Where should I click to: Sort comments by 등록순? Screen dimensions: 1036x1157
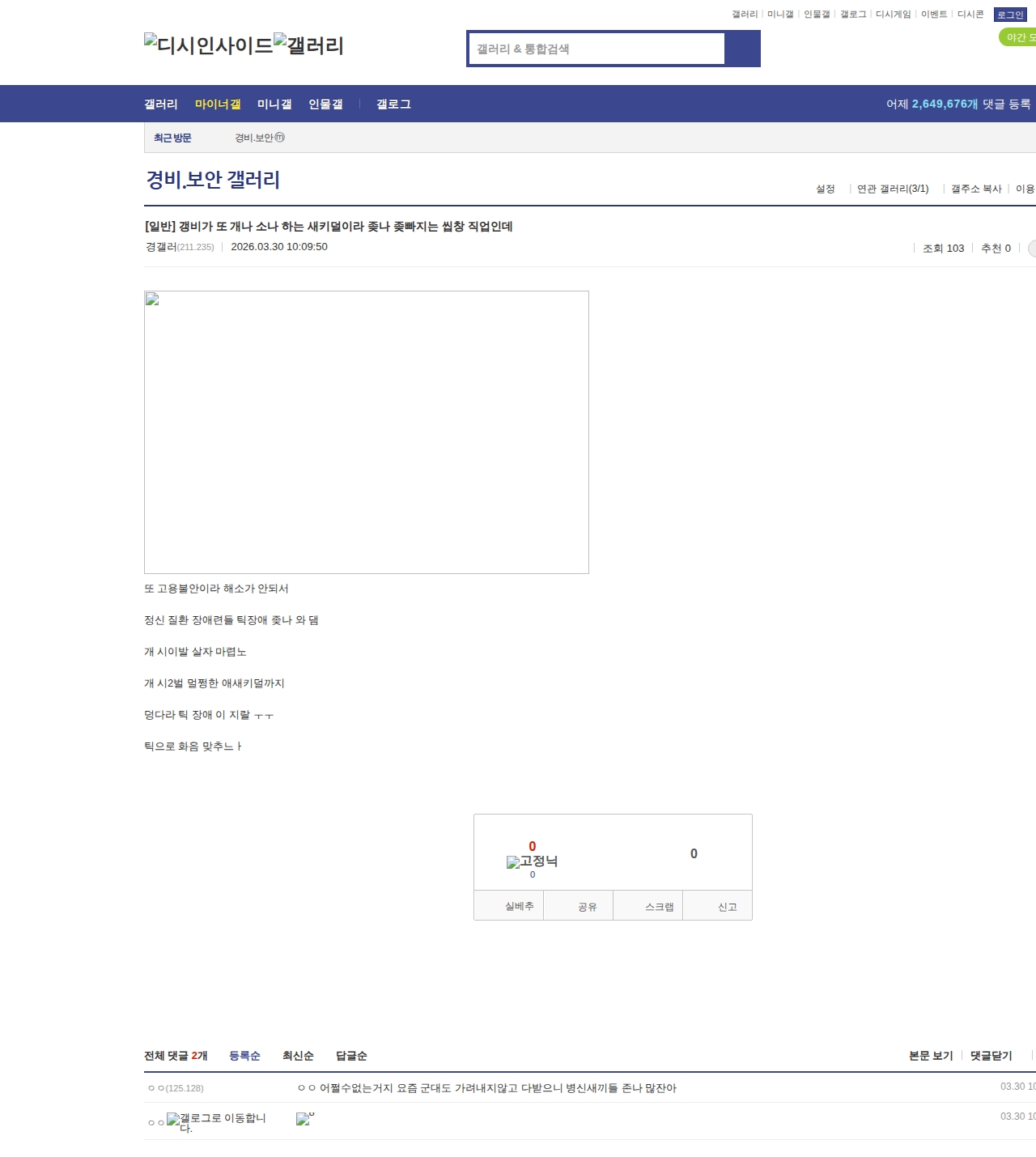coord(244,1056)
